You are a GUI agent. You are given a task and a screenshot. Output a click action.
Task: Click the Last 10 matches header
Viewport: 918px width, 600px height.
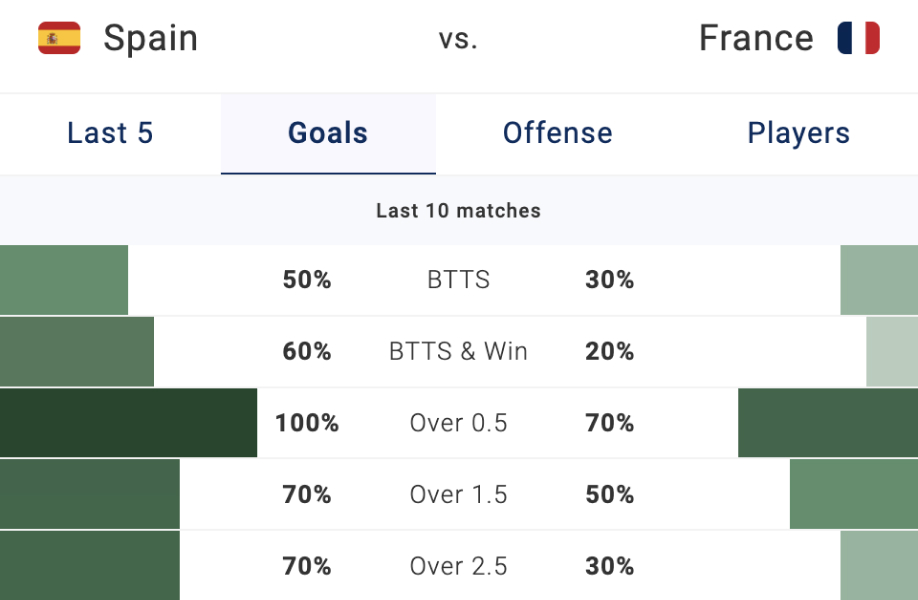point(458,211)
